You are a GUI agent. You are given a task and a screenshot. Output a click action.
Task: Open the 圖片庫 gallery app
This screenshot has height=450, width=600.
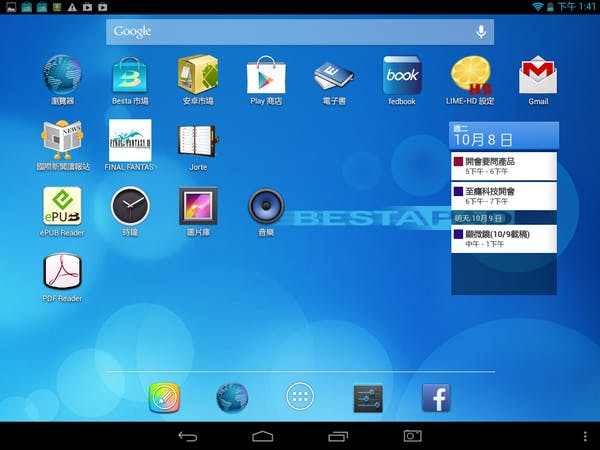coord(198,206)
